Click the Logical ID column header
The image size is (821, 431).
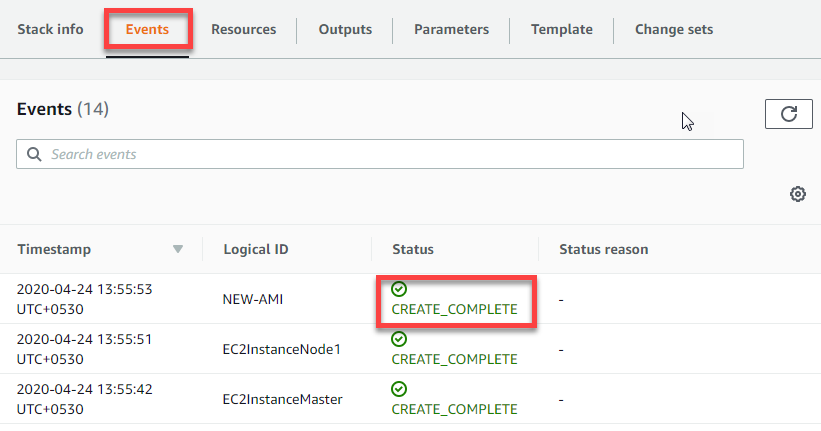coord(256,249)
